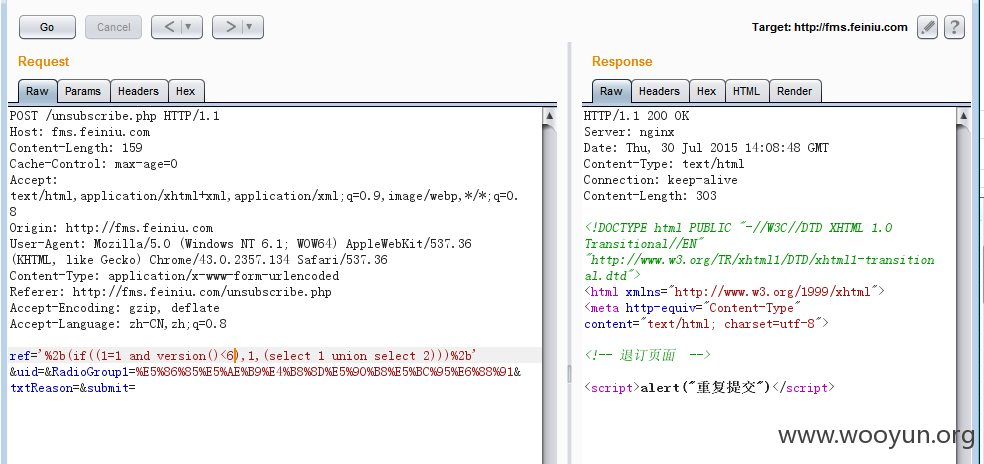Switch to the Request Hex tab
Viewport: 984px width, 464px height.
coord(186,91)
